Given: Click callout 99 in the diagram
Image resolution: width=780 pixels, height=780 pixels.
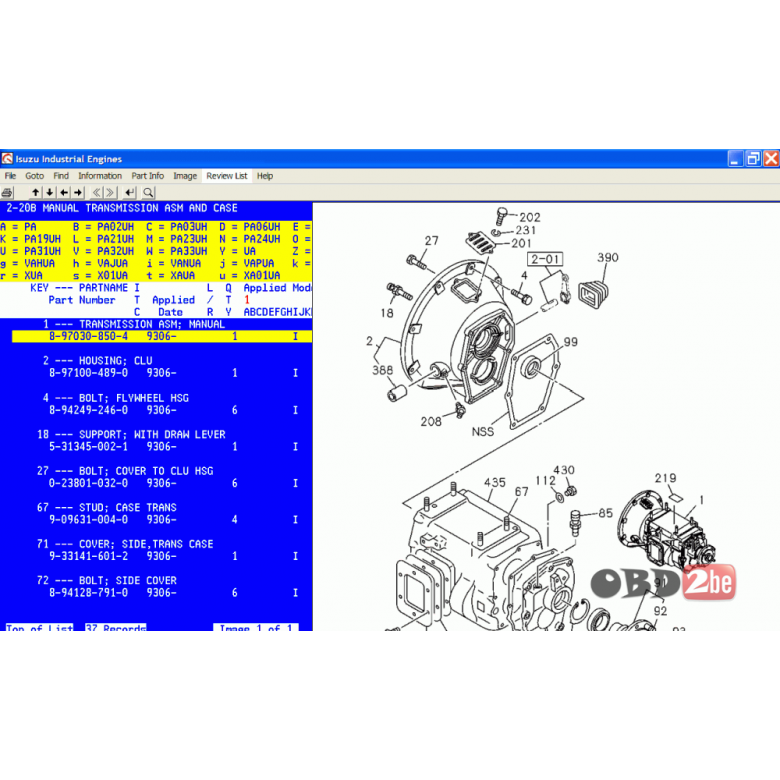Looking at the screenshot, I should click(x=571, y=342).
